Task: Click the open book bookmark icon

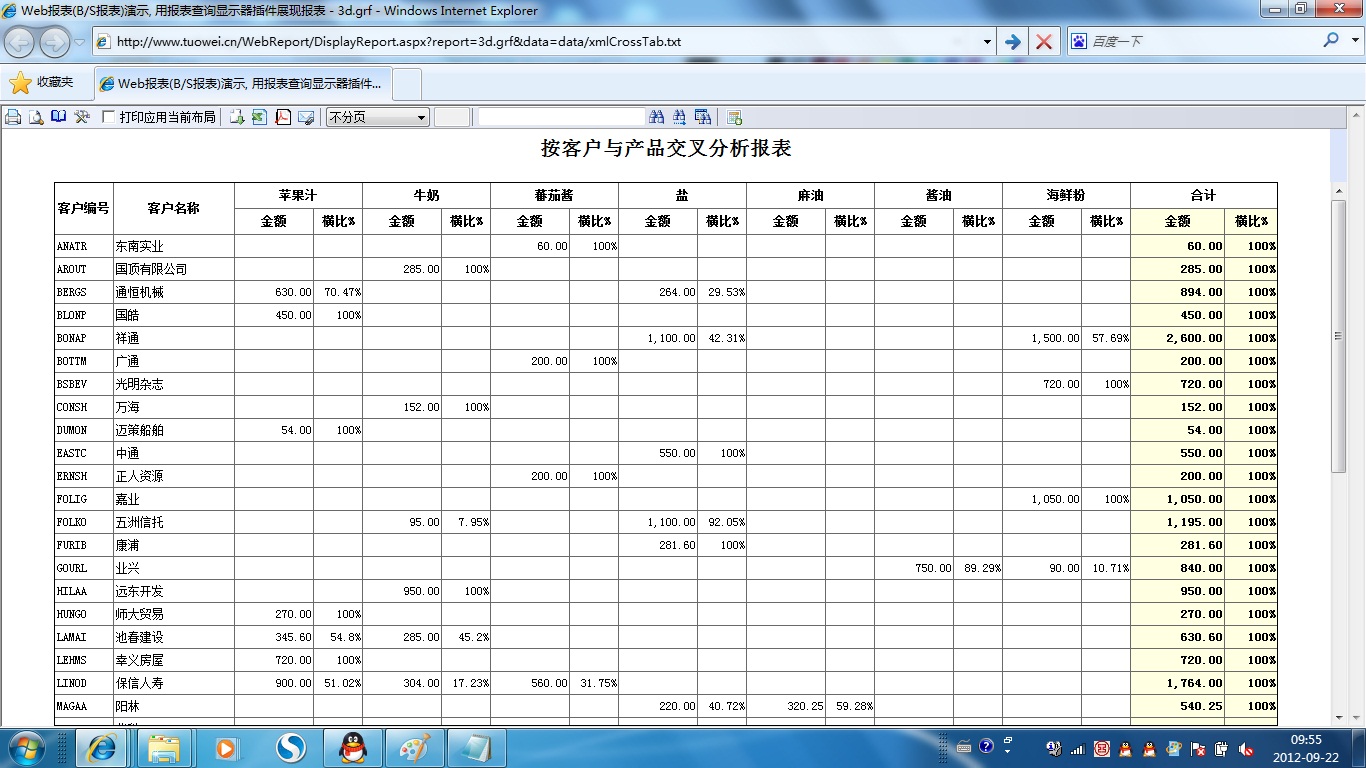Action: pyautogui.click(x=59, y=117)
